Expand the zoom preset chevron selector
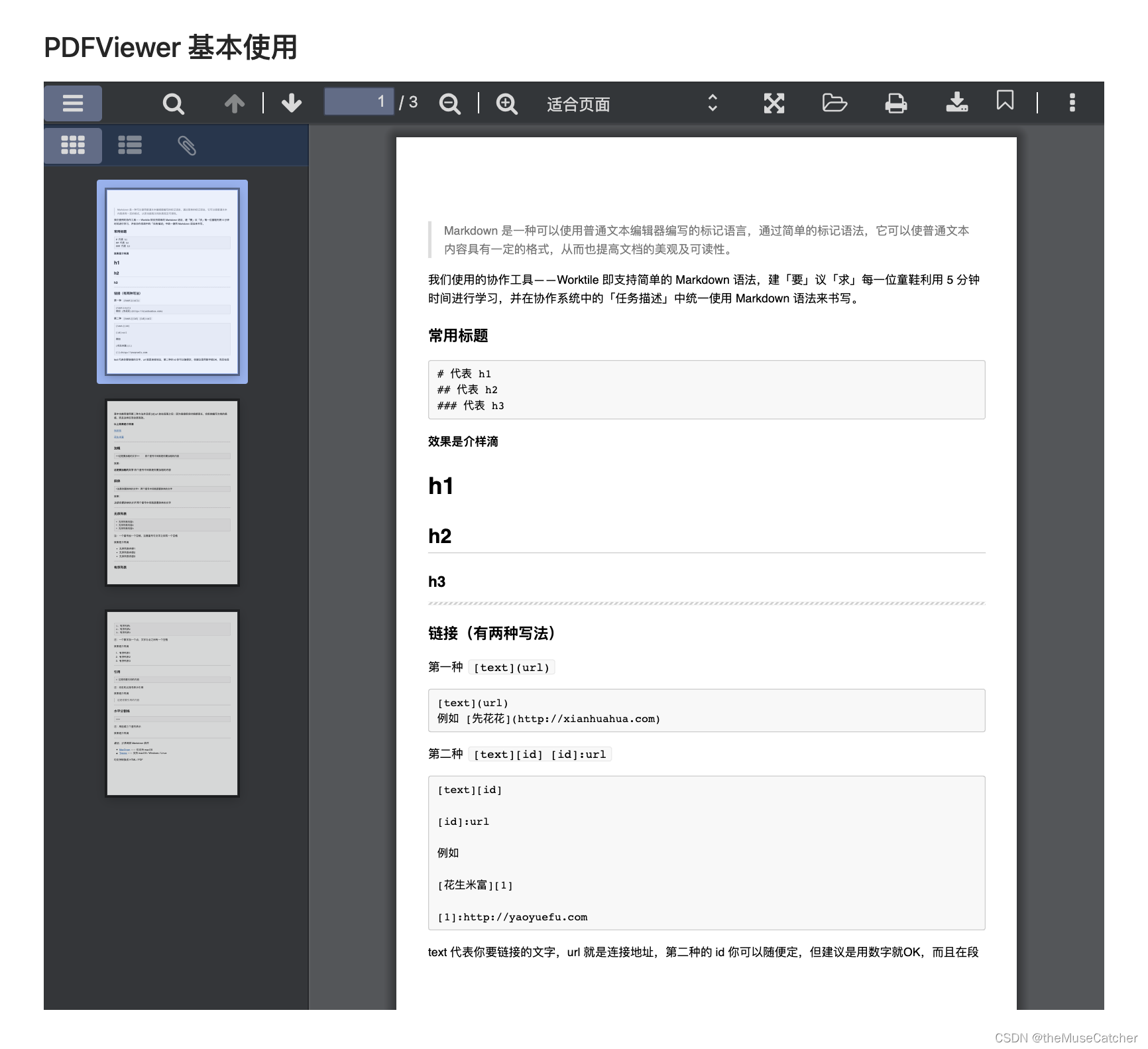 [x=712, y=103]
